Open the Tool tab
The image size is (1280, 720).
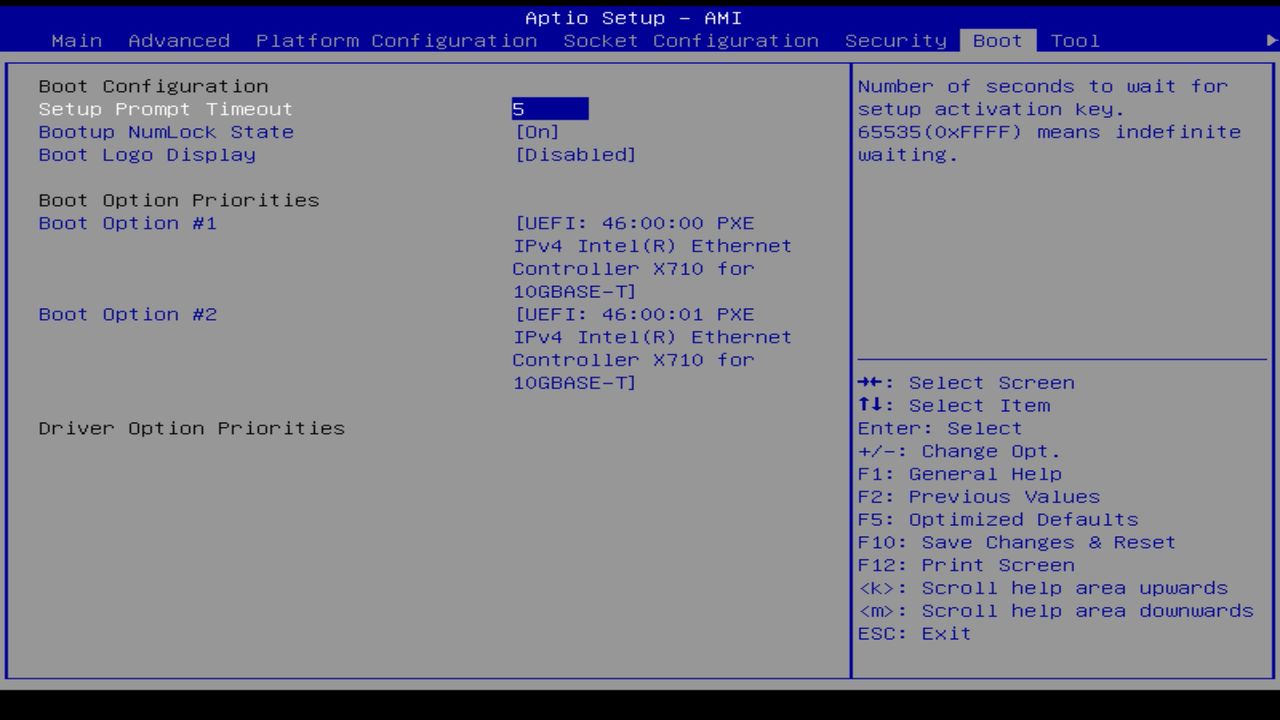tap(1074, 40)
